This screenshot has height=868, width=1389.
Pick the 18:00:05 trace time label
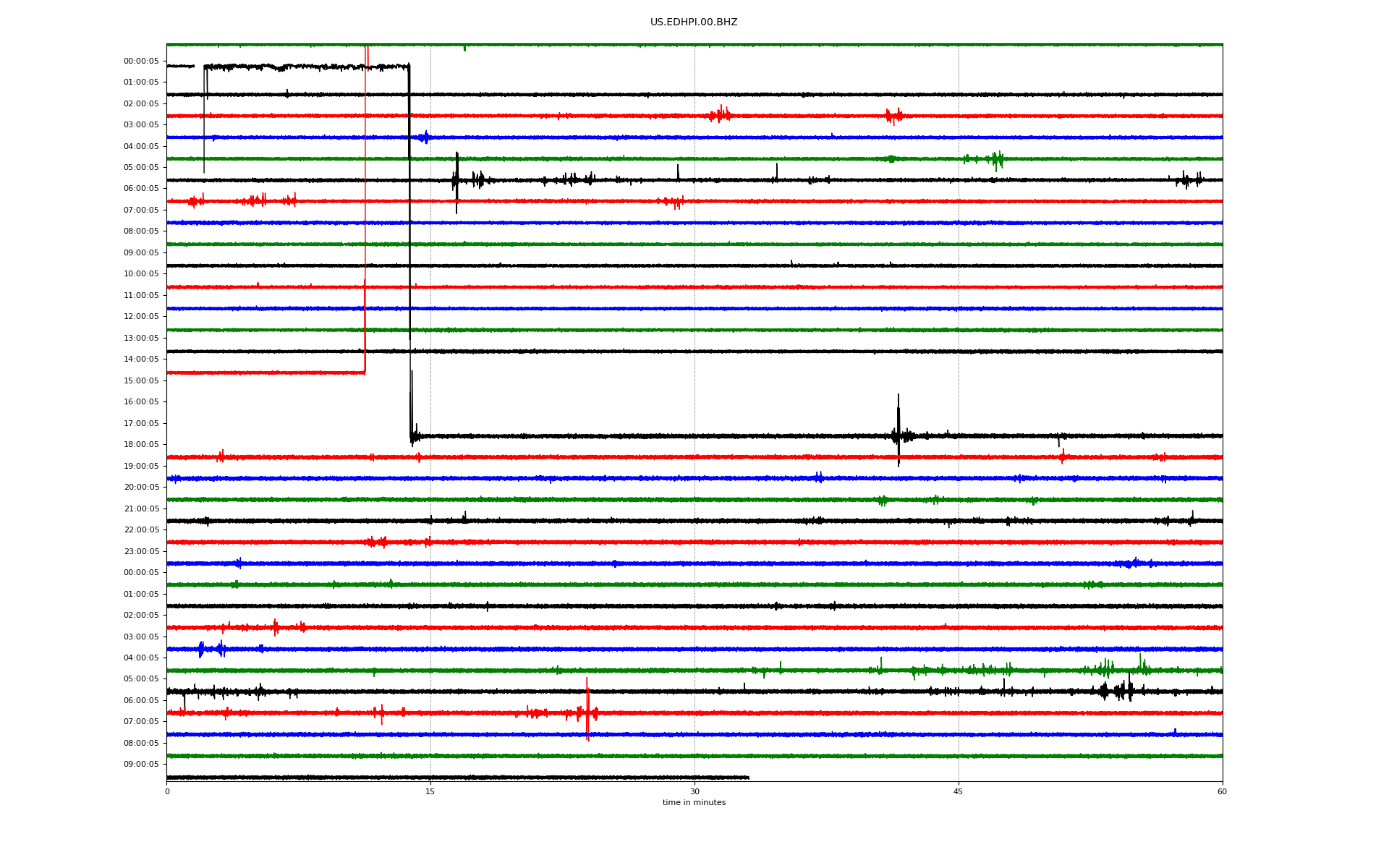(141, 445)
